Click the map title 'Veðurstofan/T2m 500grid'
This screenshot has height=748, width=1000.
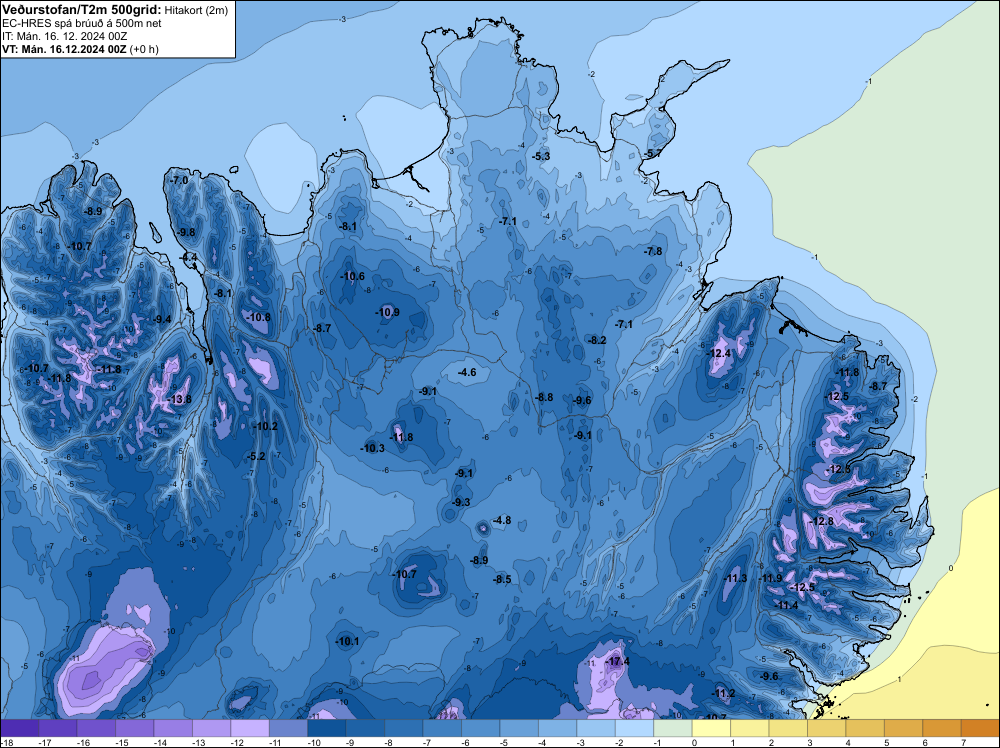point(82,10)
